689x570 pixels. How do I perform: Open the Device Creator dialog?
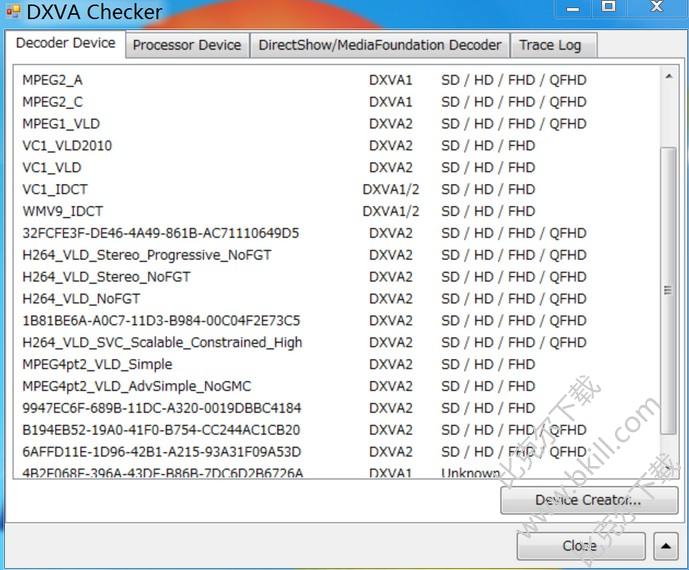pos(589,500)
